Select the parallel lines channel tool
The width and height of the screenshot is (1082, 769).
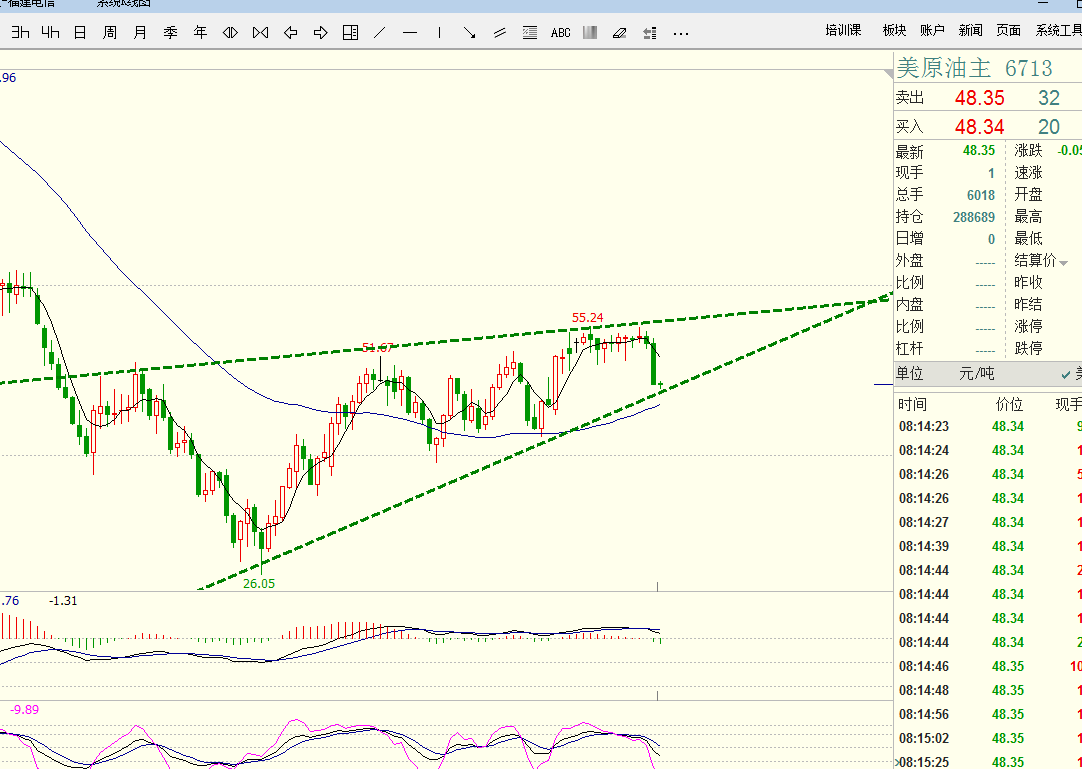(500, 32)
